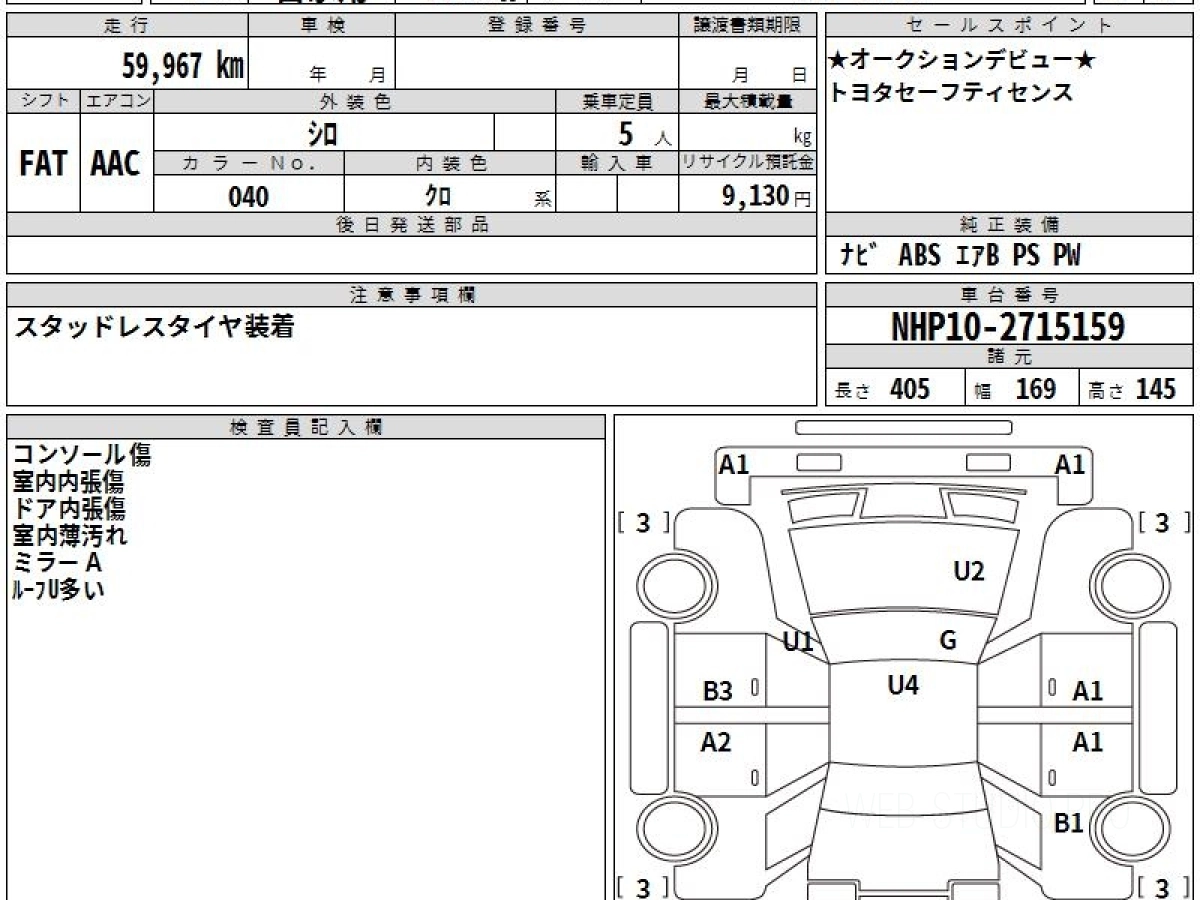Screen dimensions: 1200x900
Task: Select the カラーNo. label
Action: [x=249, y=164]
